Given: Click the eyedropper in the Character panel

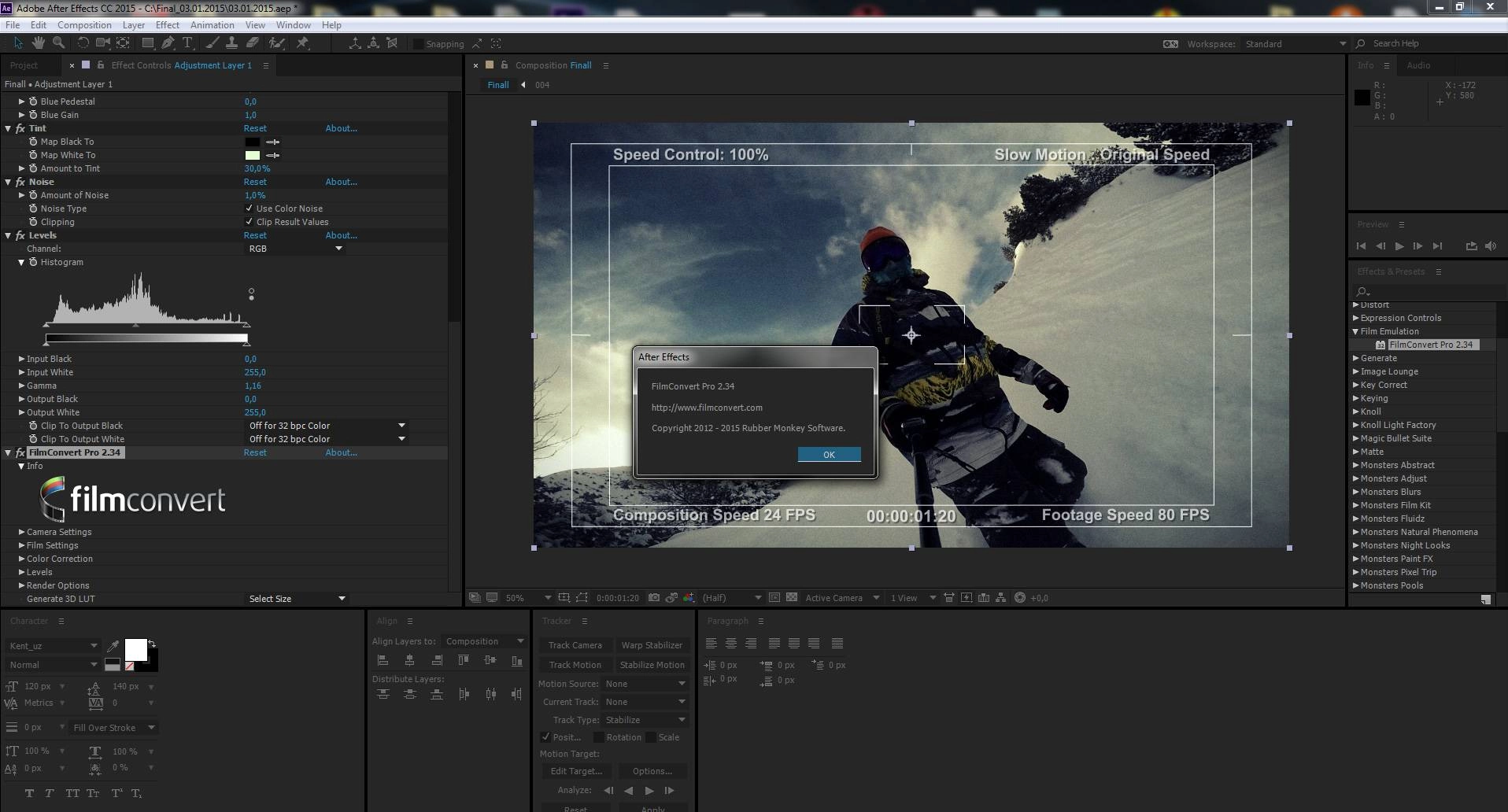Looking at the screenshot, I should pos(113,646).
